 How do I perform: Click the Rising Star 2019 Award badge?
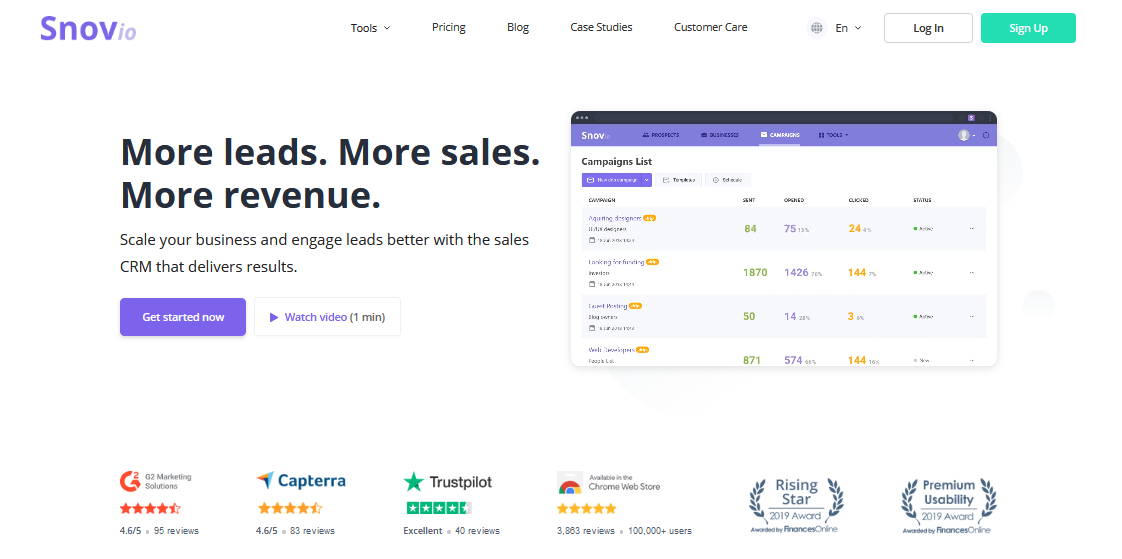point(796,505)
